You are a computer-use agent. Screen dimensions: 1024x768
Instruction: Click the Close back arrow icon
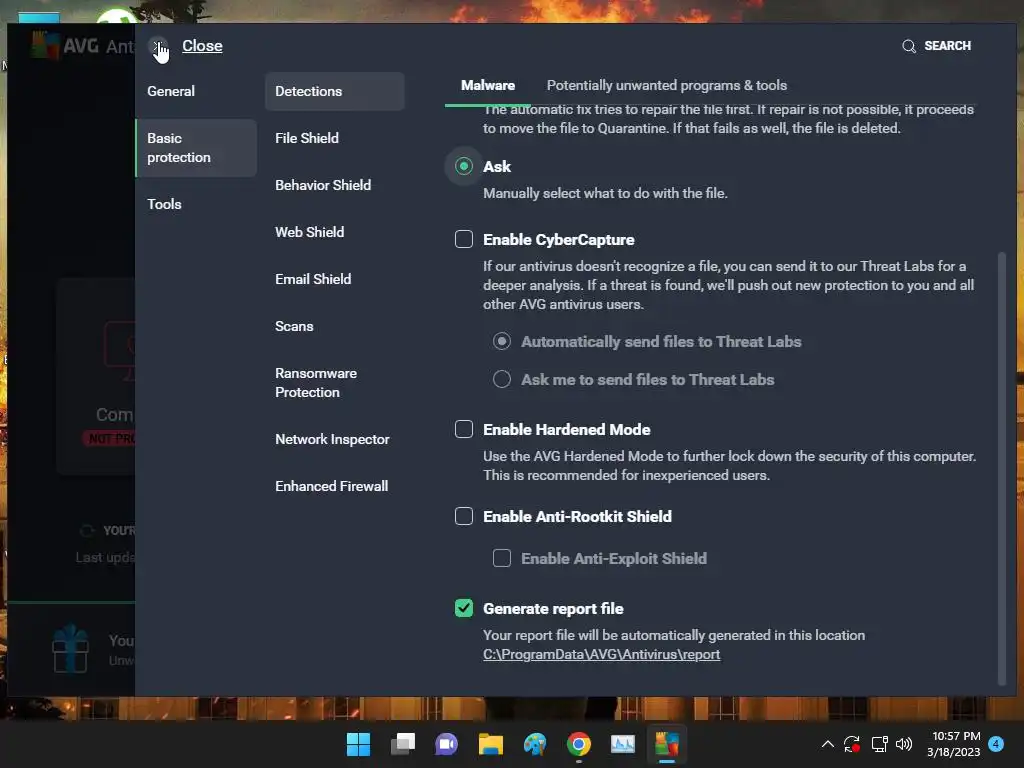point(158,46)
